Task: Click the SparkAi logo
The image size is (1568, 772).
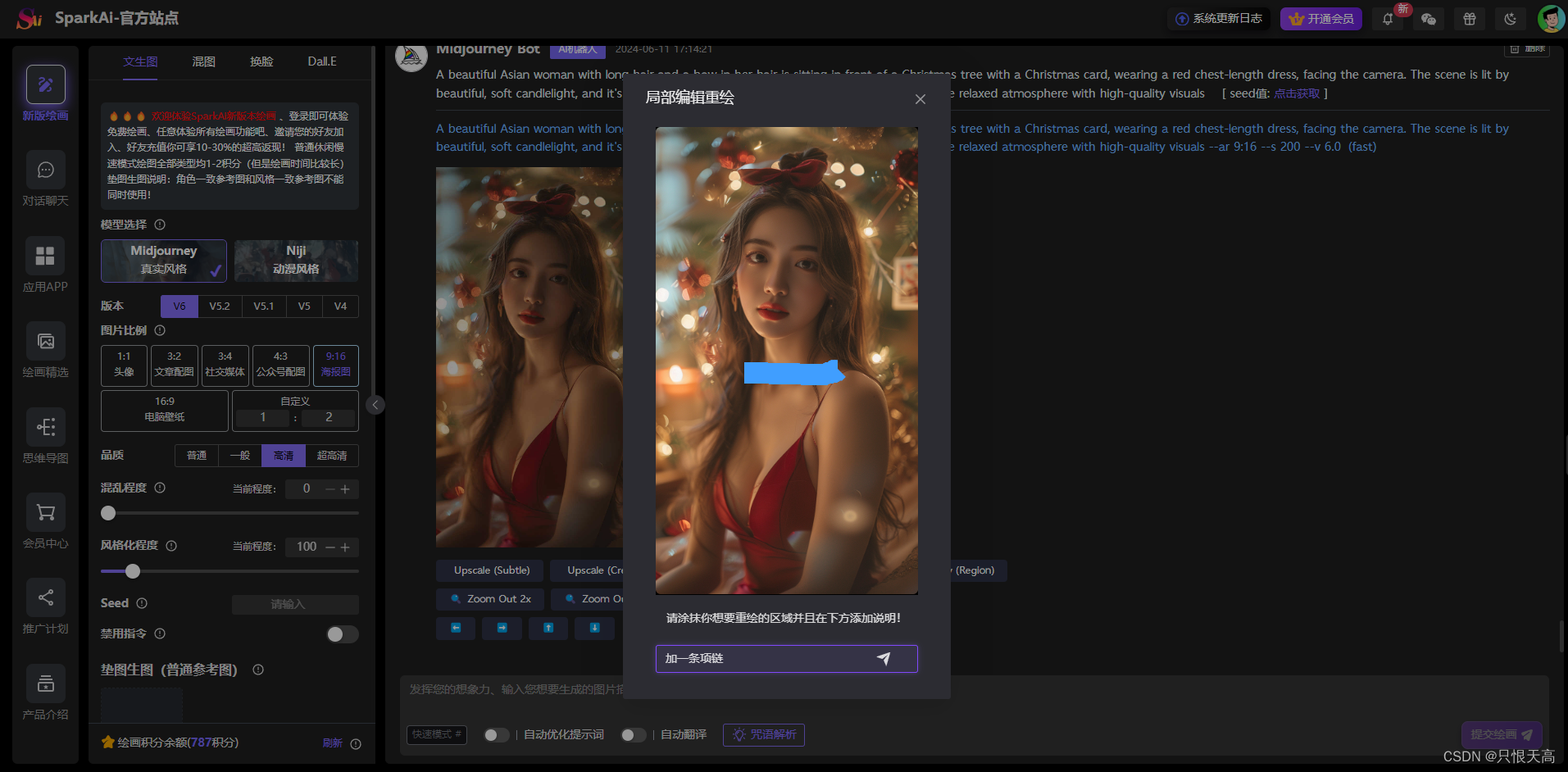Action: [30, 18]
